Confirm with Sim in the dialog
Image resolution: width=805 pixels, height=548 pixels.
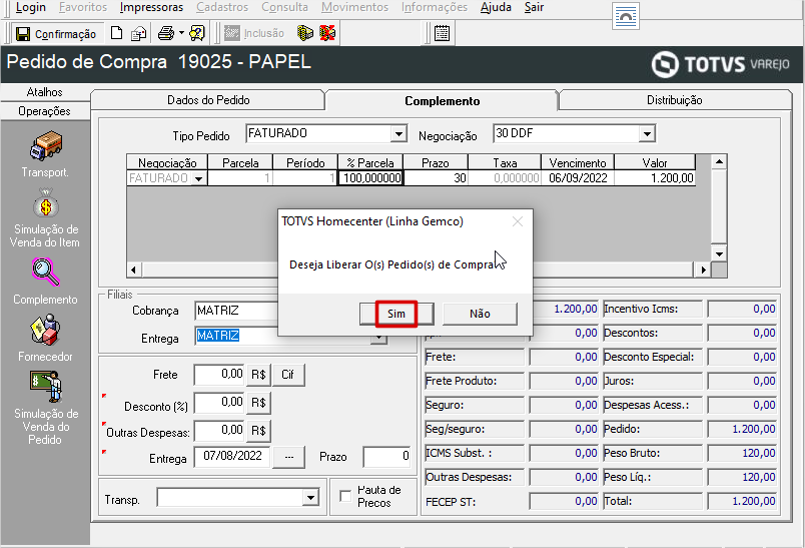point(396,314)
